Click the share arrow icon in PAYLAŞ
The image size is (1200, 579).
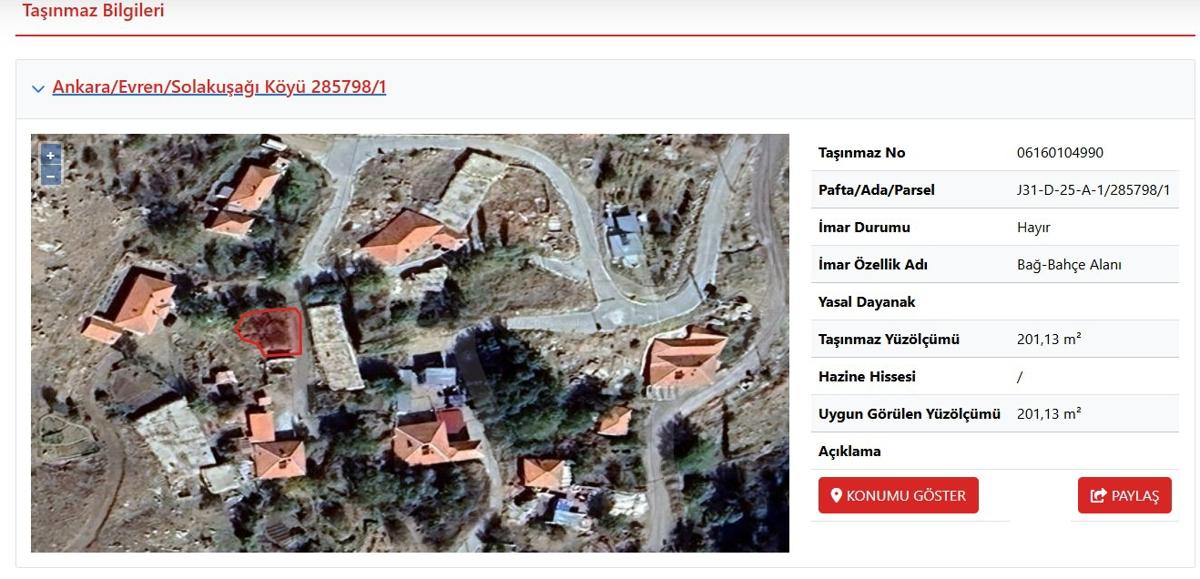coord(1098,495)
